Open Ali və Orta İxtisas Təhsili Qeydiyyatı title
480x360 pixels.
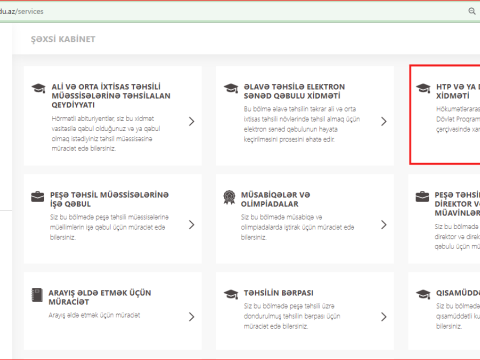[x=111, y=96]
